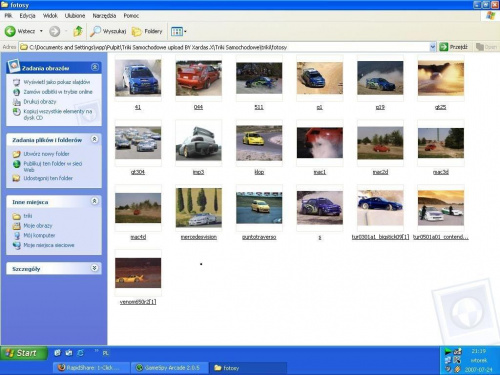Select the thumbnail named p19
500x375 pixels.
(380, 78)
